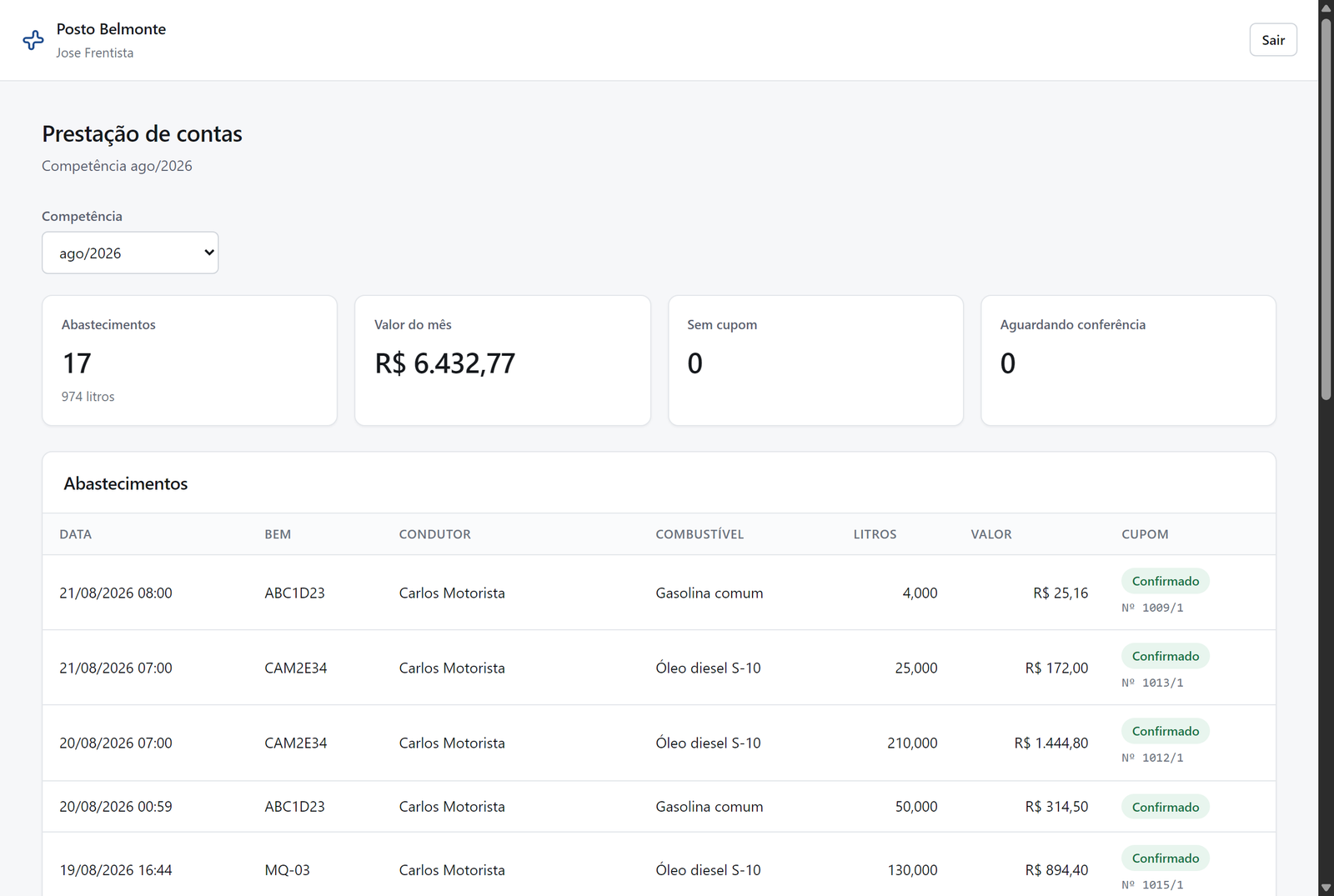
Task: Click the scrollbar up arrow
Action: (1326, 8)
